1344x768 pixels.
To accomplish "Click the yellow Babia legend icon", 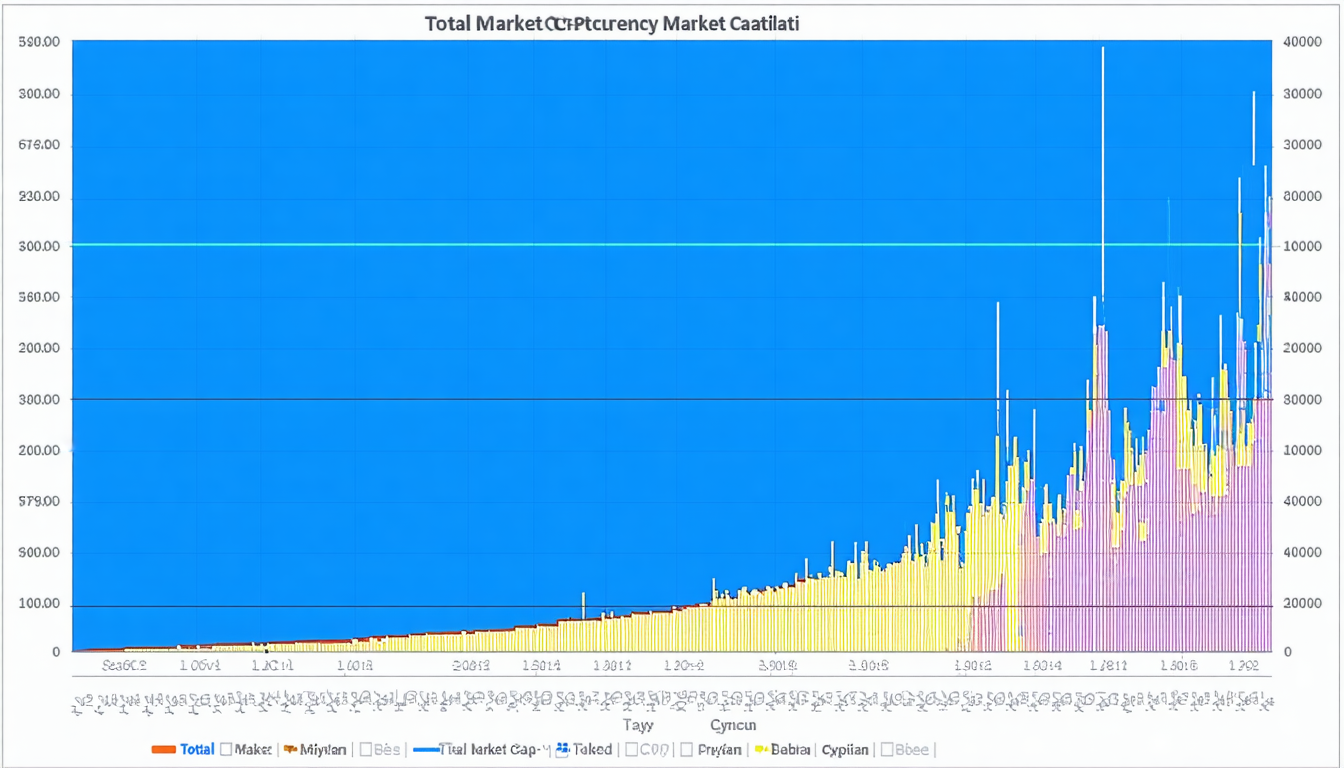I will [x=762, y=749].
